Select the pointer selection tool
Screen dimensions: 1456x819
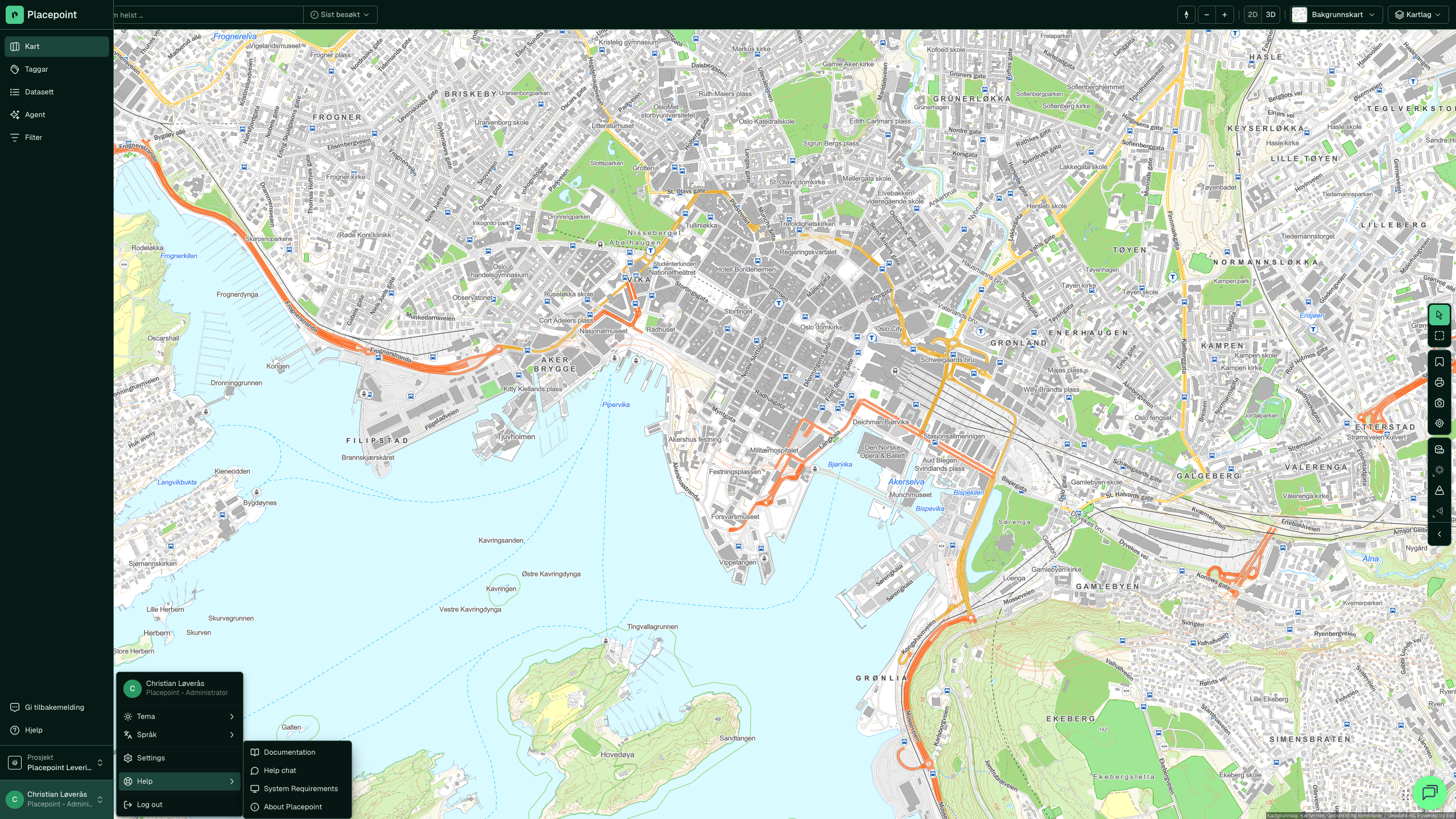1440,315
